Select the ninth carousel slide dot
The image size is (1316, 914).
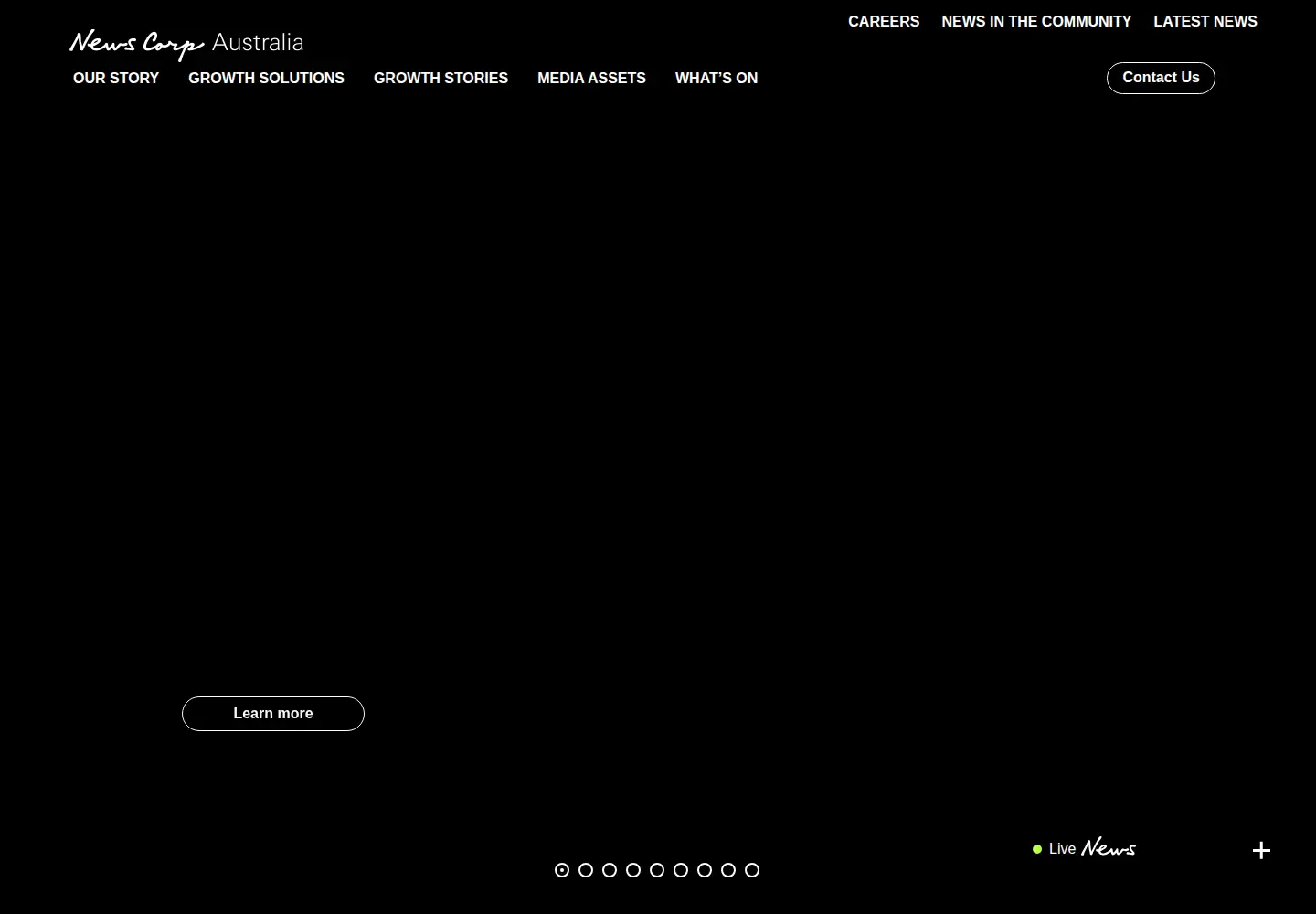[x=752, y=870]
